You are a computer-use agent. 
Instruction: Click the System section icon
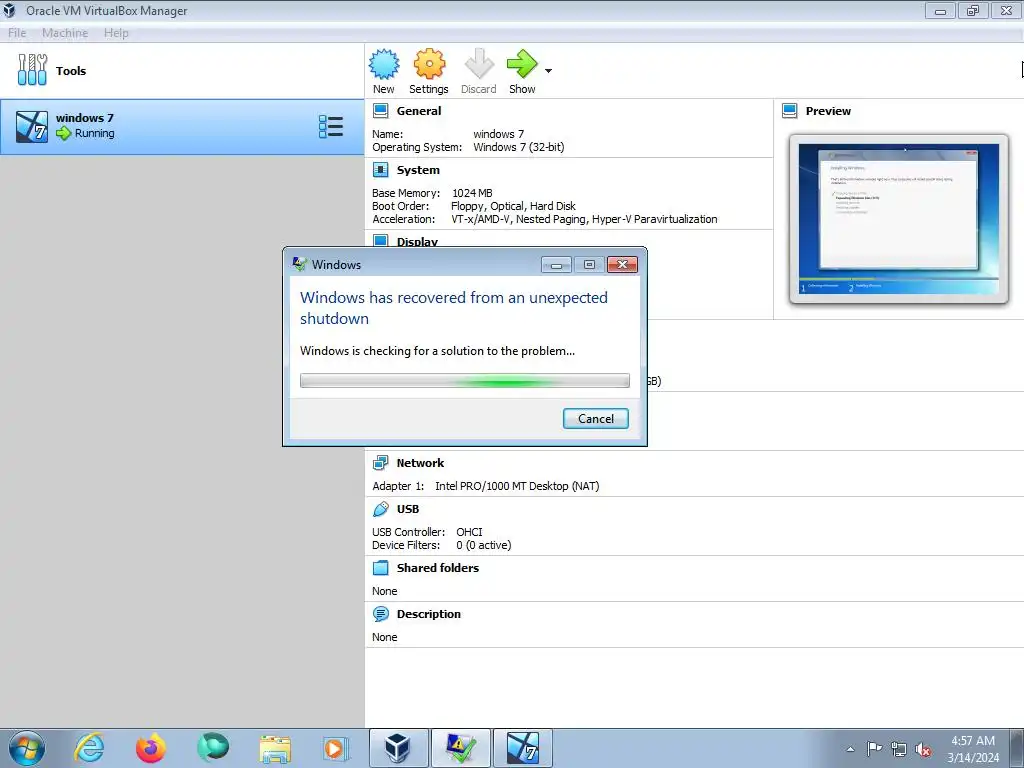[x=380, y=170]
